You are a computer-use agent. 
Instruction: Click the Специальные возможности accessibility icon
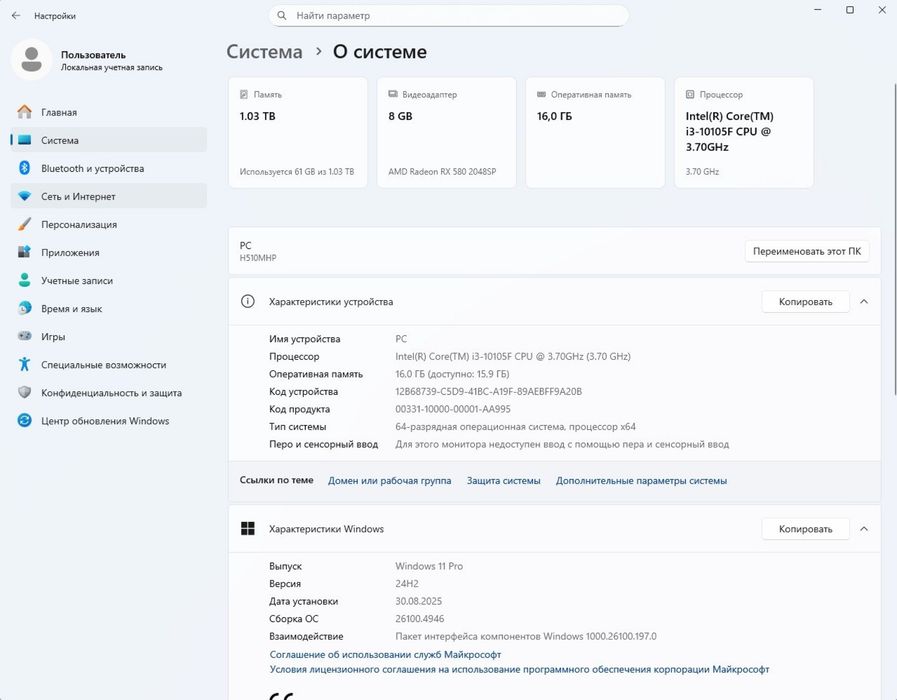(x=24, y=364)
